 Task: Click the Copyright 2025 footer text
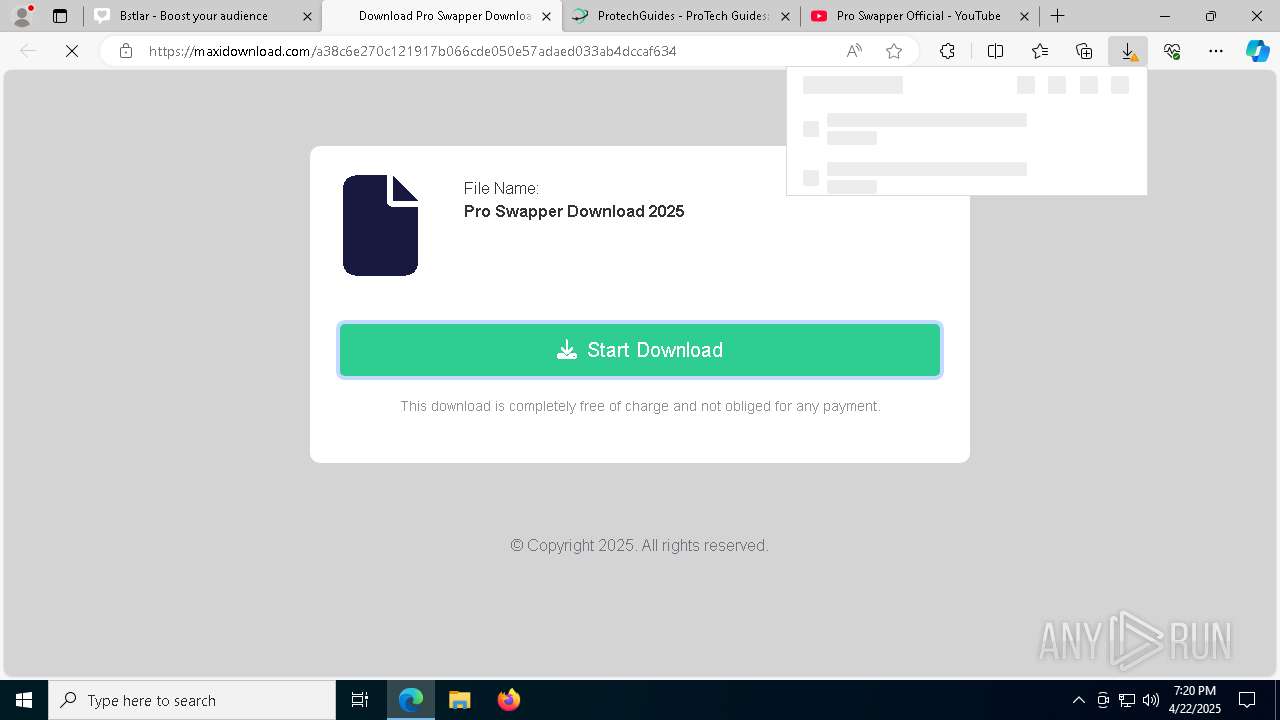coord(639,545)
